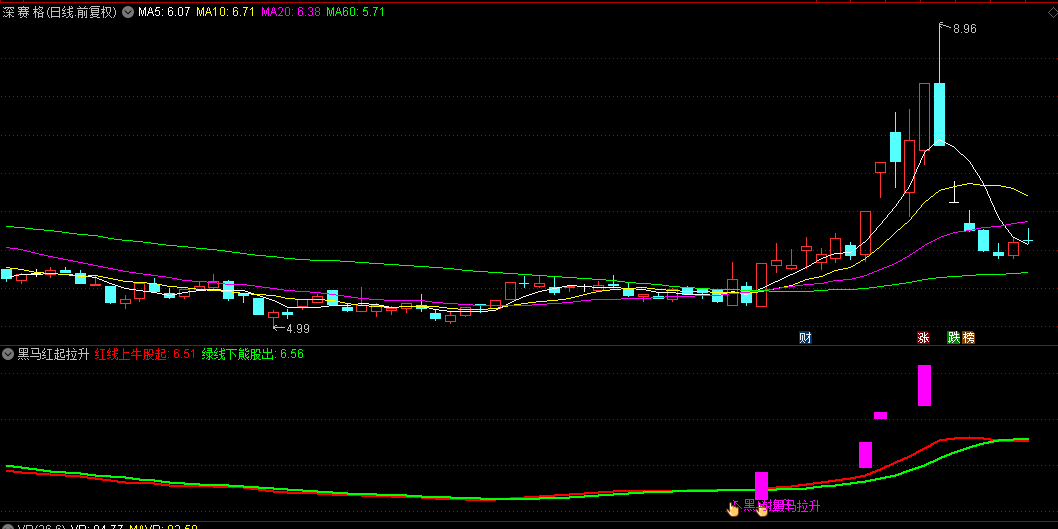
Task: Click the orange 榜 marker icon
Action: pyautogui.click(x=969, y=337)
